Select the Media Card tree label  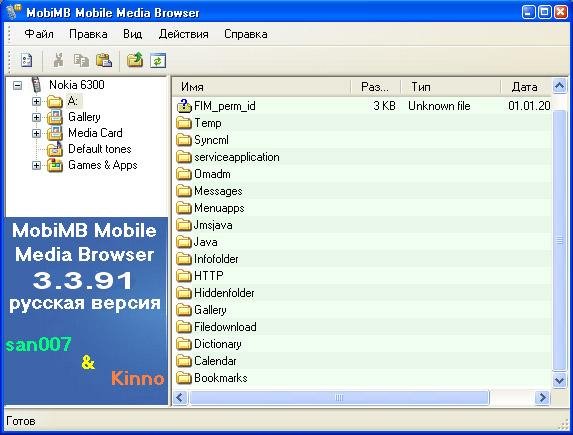(x=95, y=133)
